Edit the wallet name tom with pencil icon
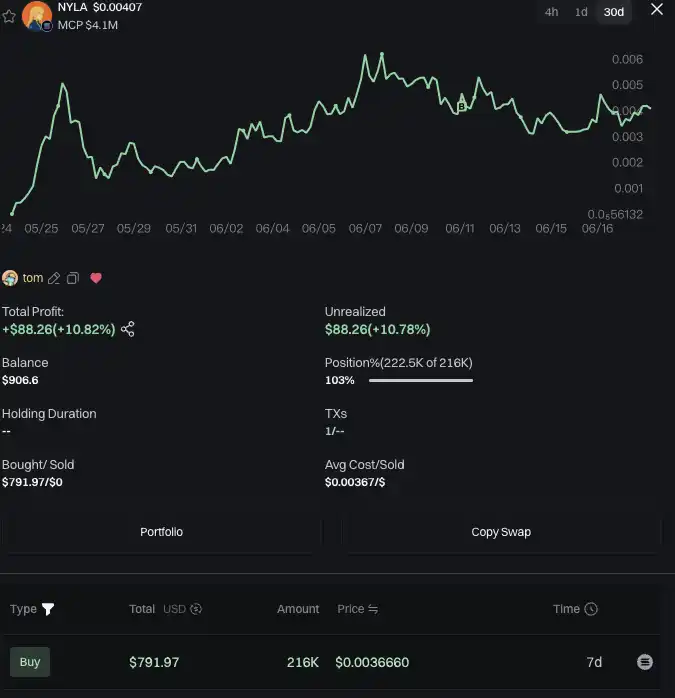 (55, 278)
